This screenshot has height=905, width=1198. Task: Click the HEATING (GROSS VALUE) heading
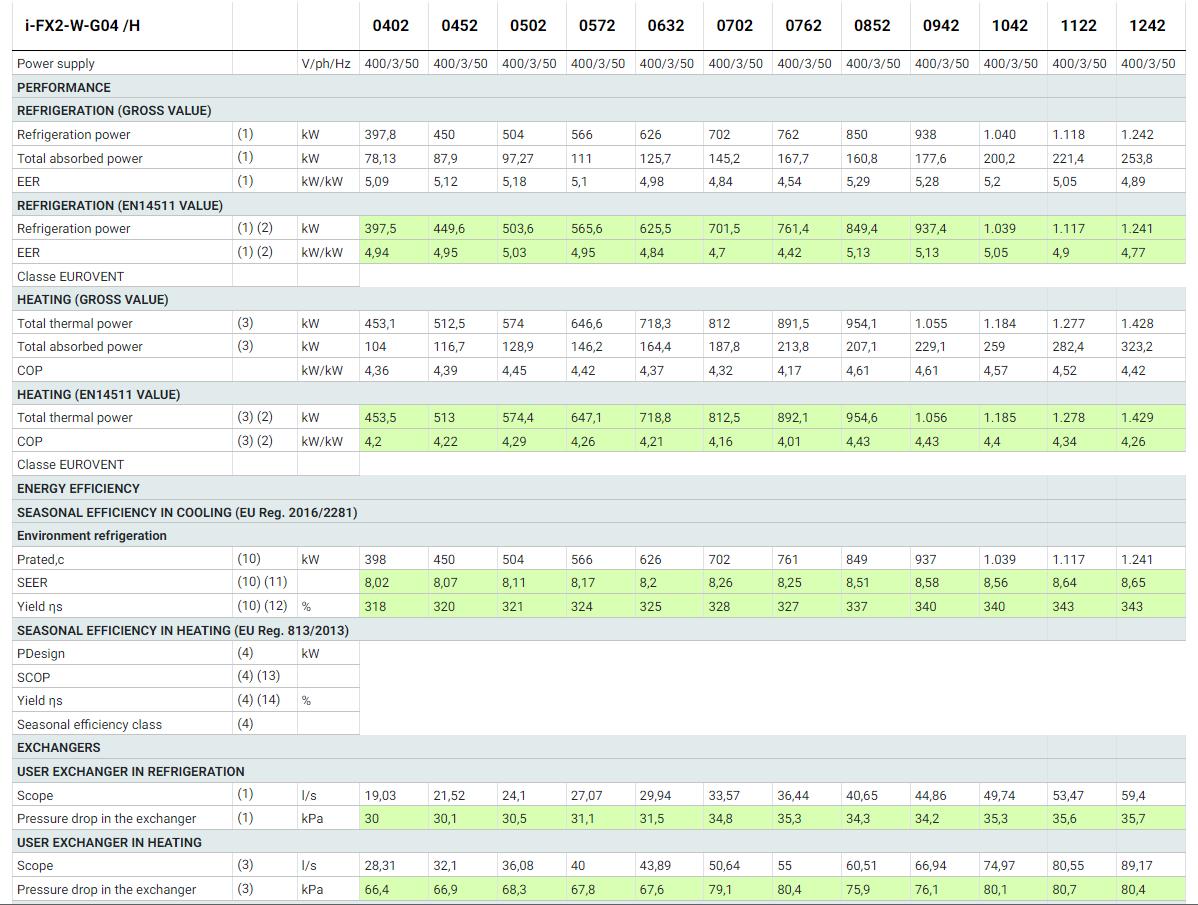(x=92, y=299)
